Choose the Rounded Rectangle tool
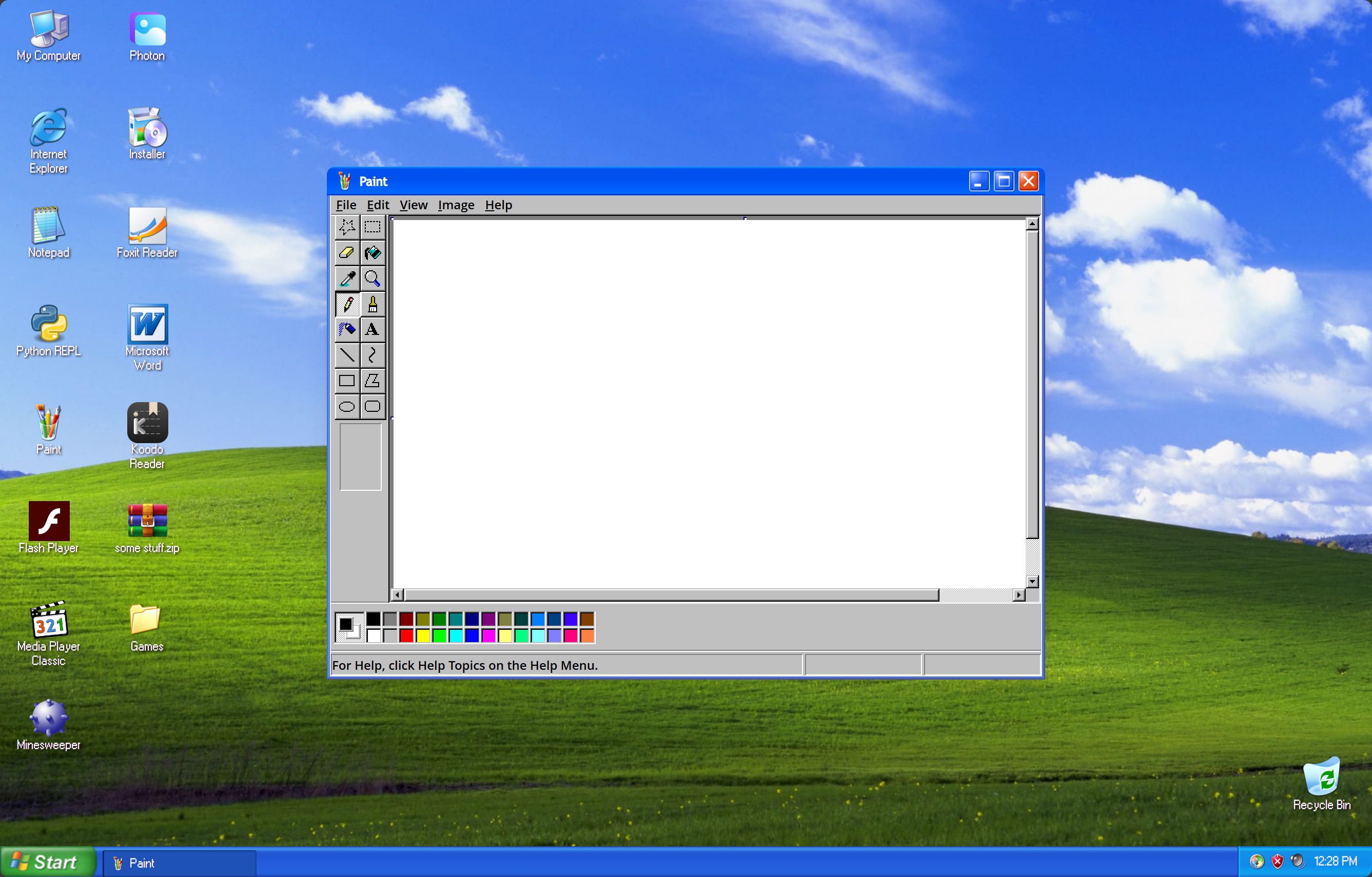Viewport: 1372px width, 877px height. coord(373,406)
